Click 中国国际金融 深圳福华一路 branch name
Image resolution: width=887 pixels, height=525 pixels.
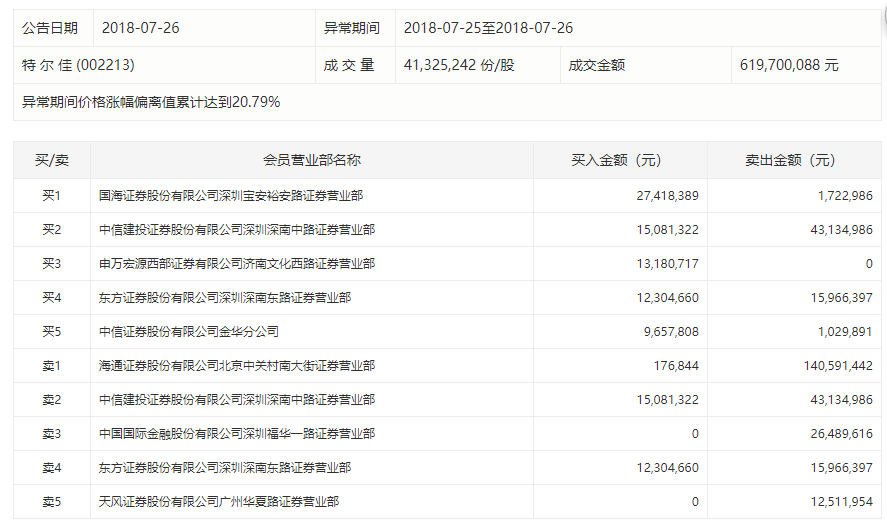(x=237, y=434)
